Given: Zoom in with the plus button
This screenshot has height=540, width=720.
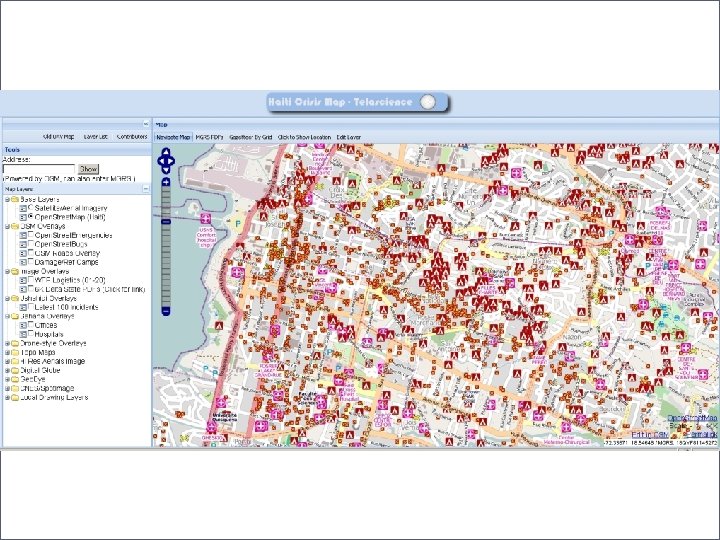Looking at the screenshot, I should [x=166, y=182].
